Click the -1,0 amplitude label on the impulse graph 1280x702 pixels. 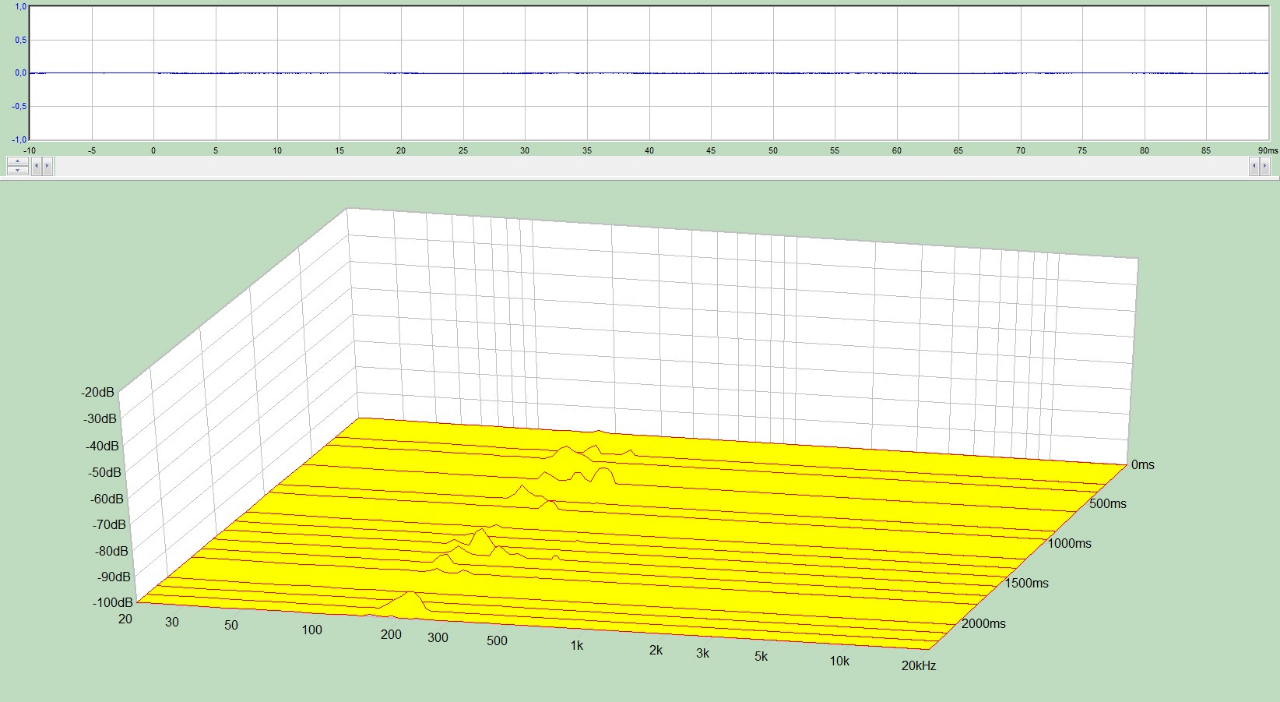19,138
